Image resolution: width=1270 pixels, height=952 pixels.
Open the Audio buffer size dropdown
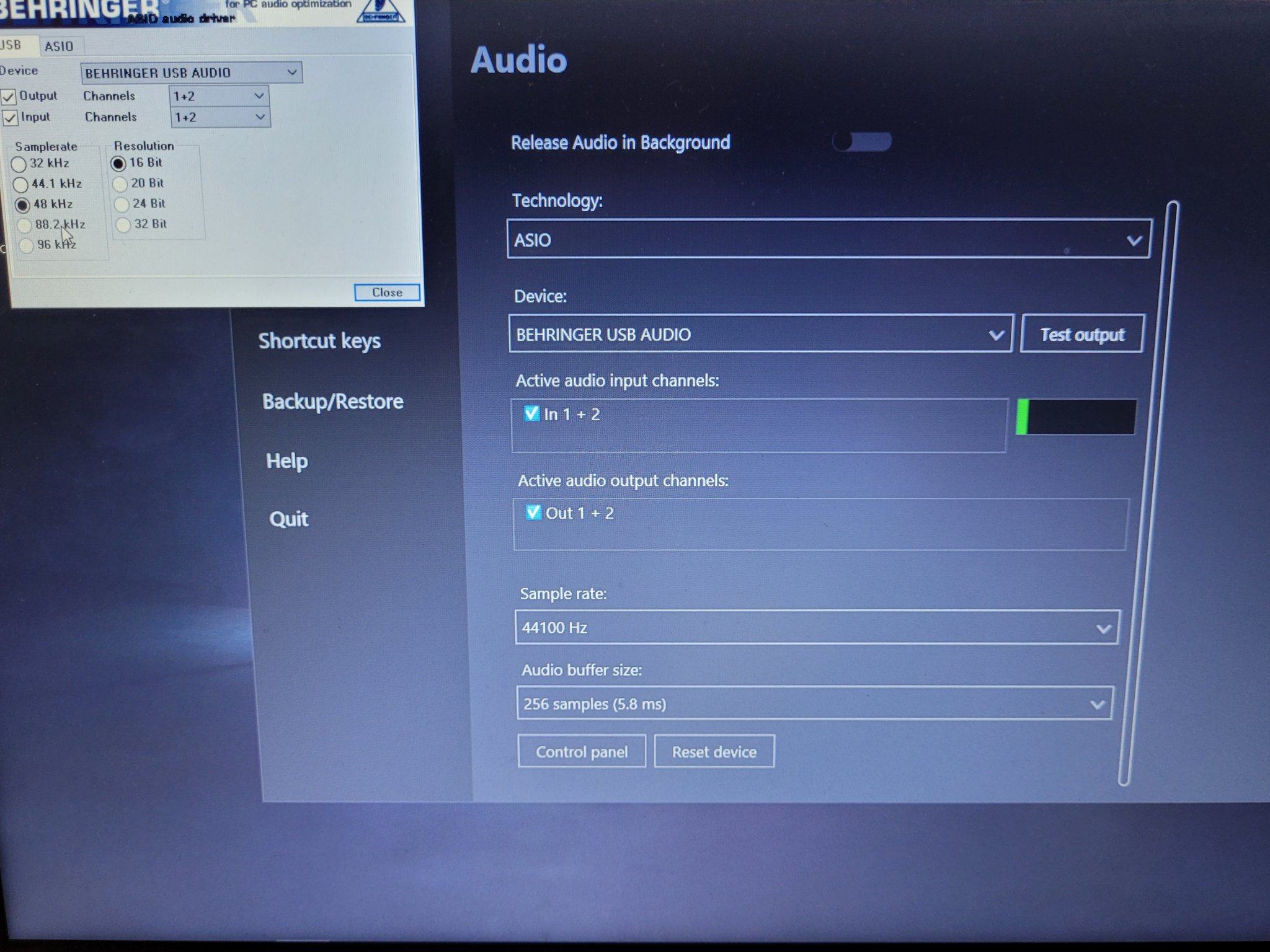pyautogui.click(x=814, y=703)
